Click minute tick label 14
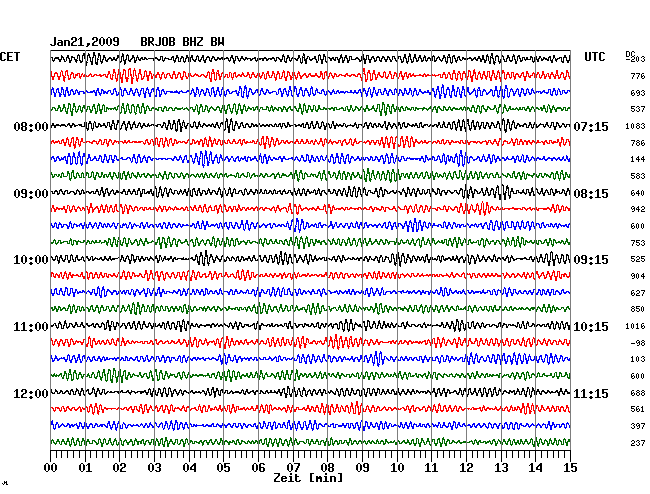This screenshot has height=494, width=650. pyautogui.click(x=536, y=468)
